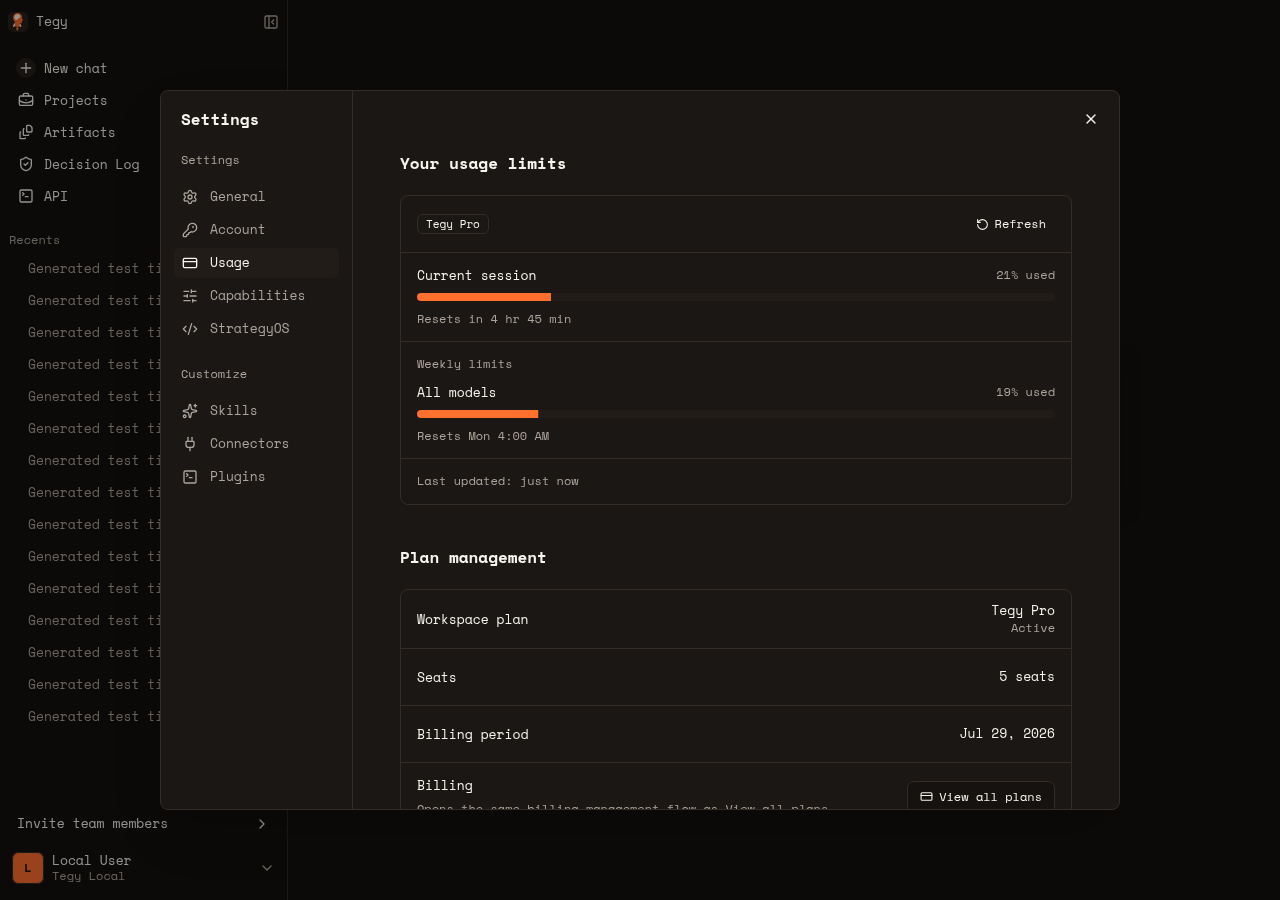
Task: Click the Workspace plan row label
Action: (472, 619)
